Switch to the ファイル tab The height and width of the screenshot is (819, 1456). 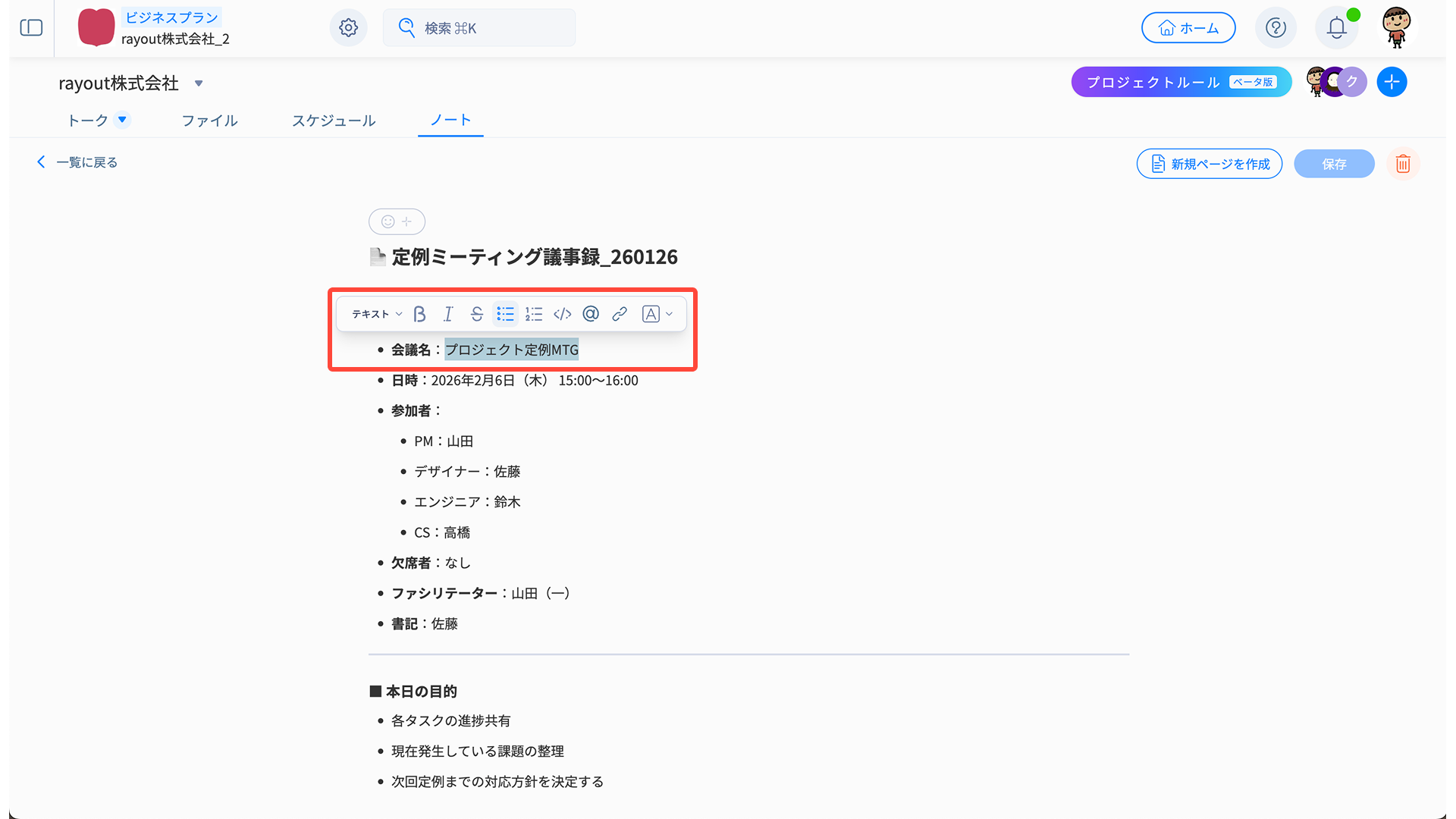click(x=209, y=121)
